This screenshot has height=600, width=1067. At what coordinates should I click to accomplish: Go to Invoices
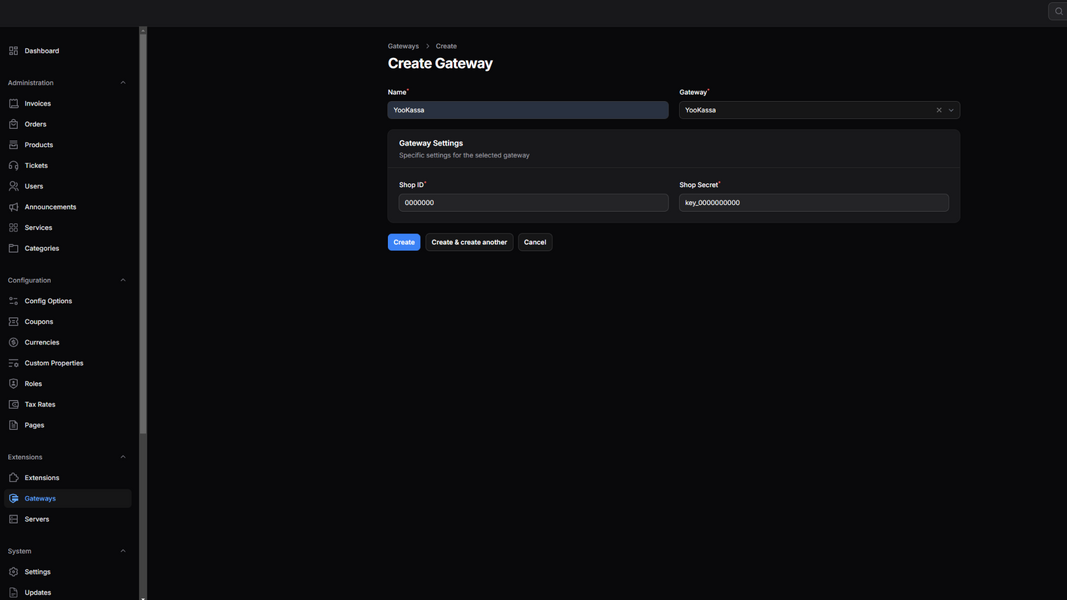[67, 103]
